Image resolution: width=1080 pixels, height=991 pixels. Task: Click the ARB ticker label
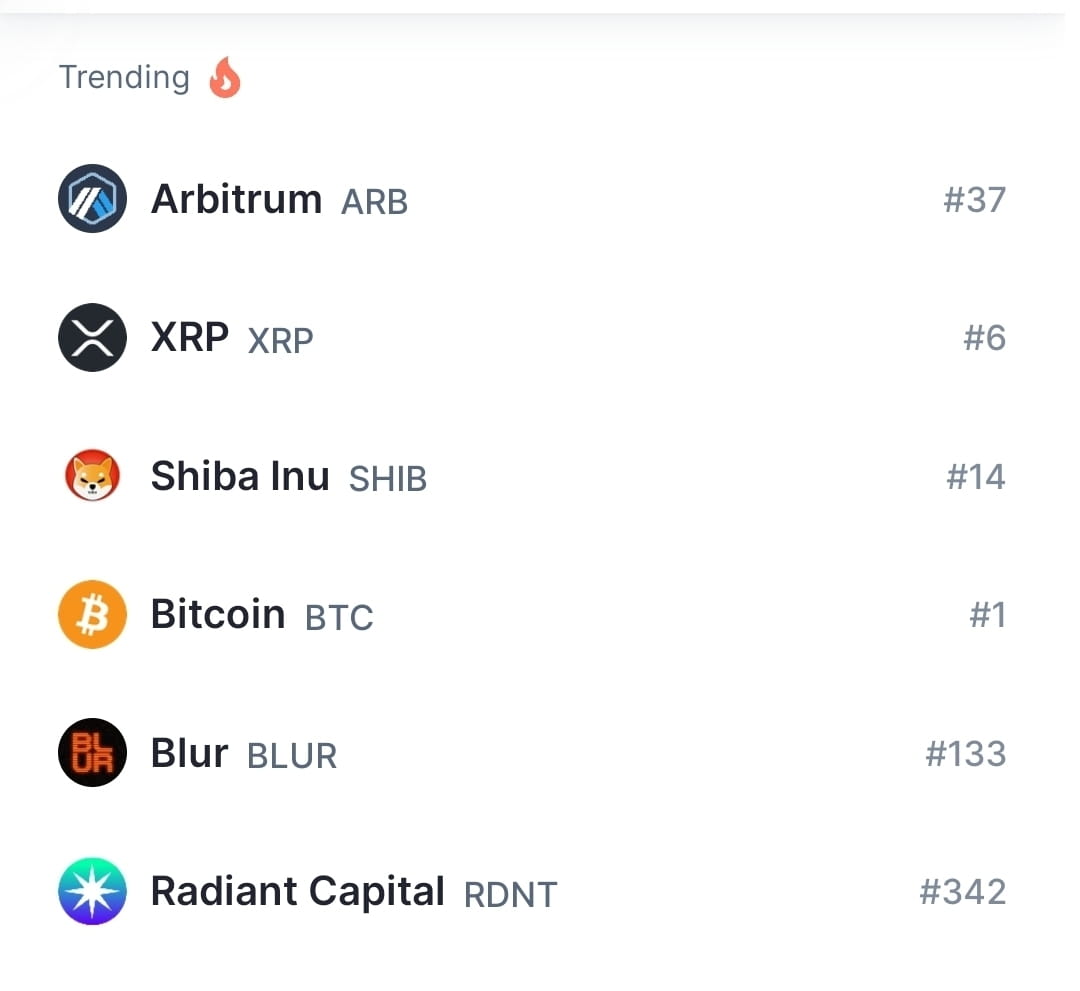pyautogui.click(x=374, y=202)
